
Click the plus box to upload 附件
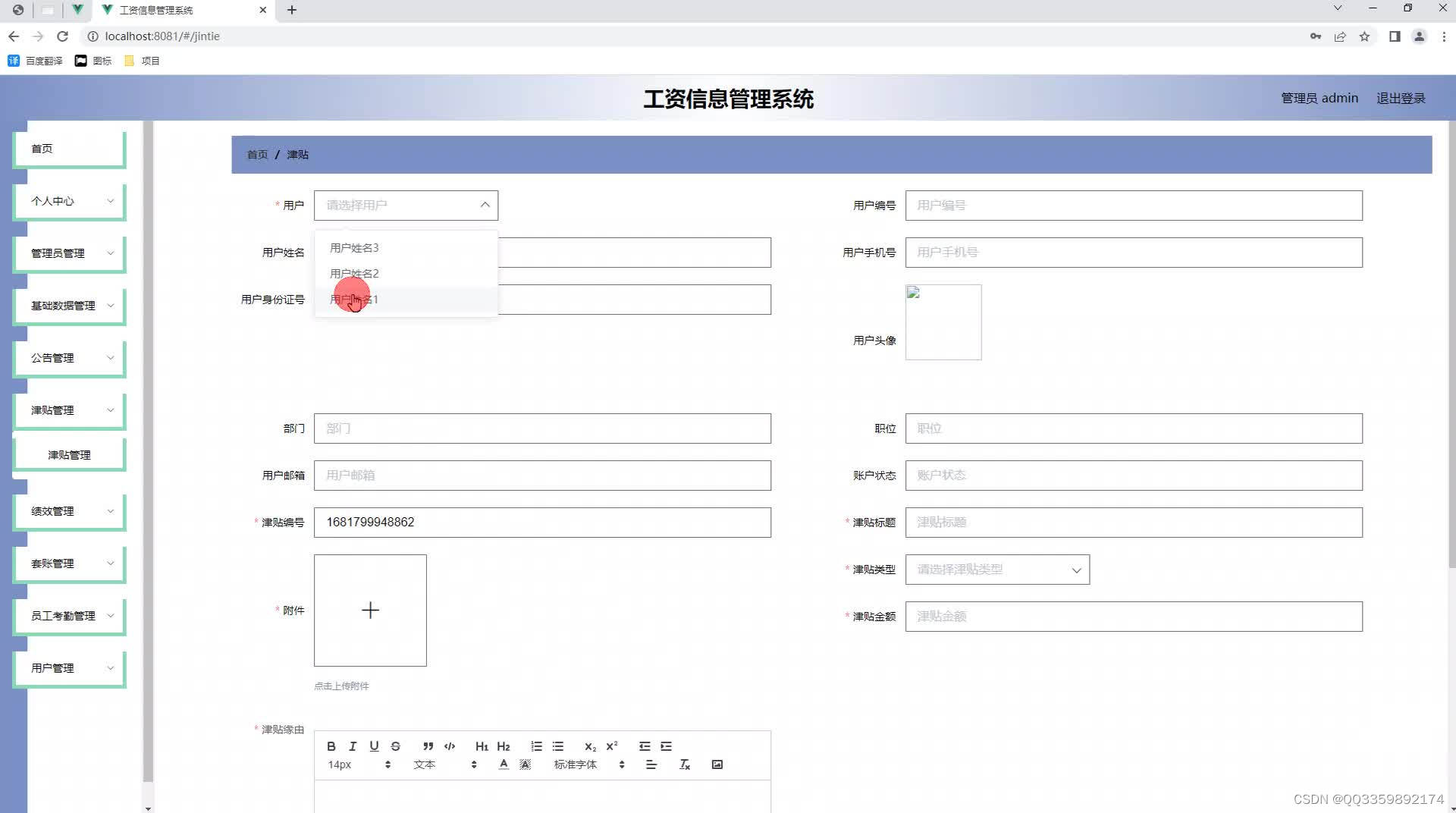(370, 611)
